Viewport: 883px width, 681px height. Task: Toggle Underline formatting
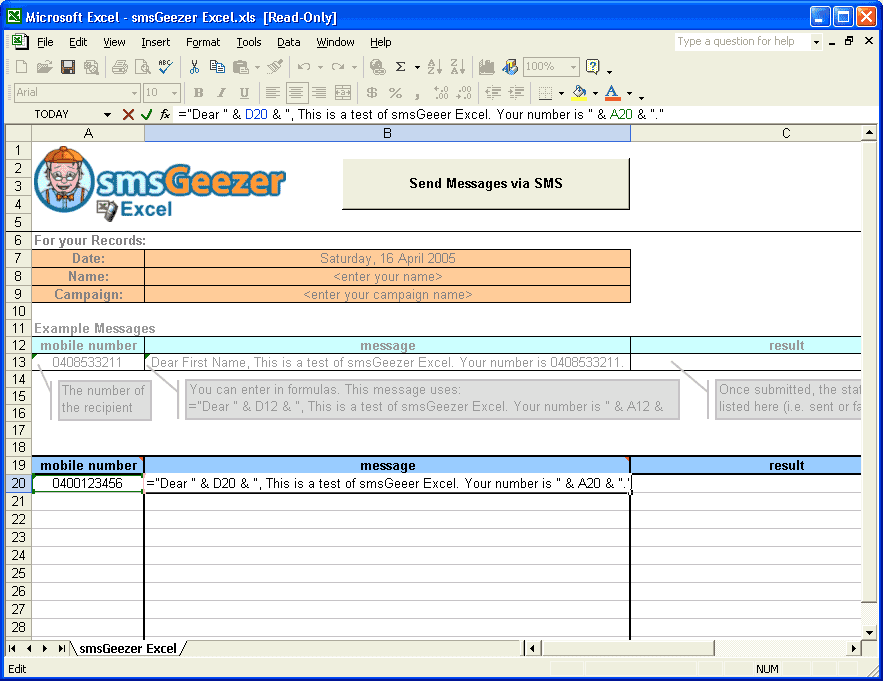[244, 93]
